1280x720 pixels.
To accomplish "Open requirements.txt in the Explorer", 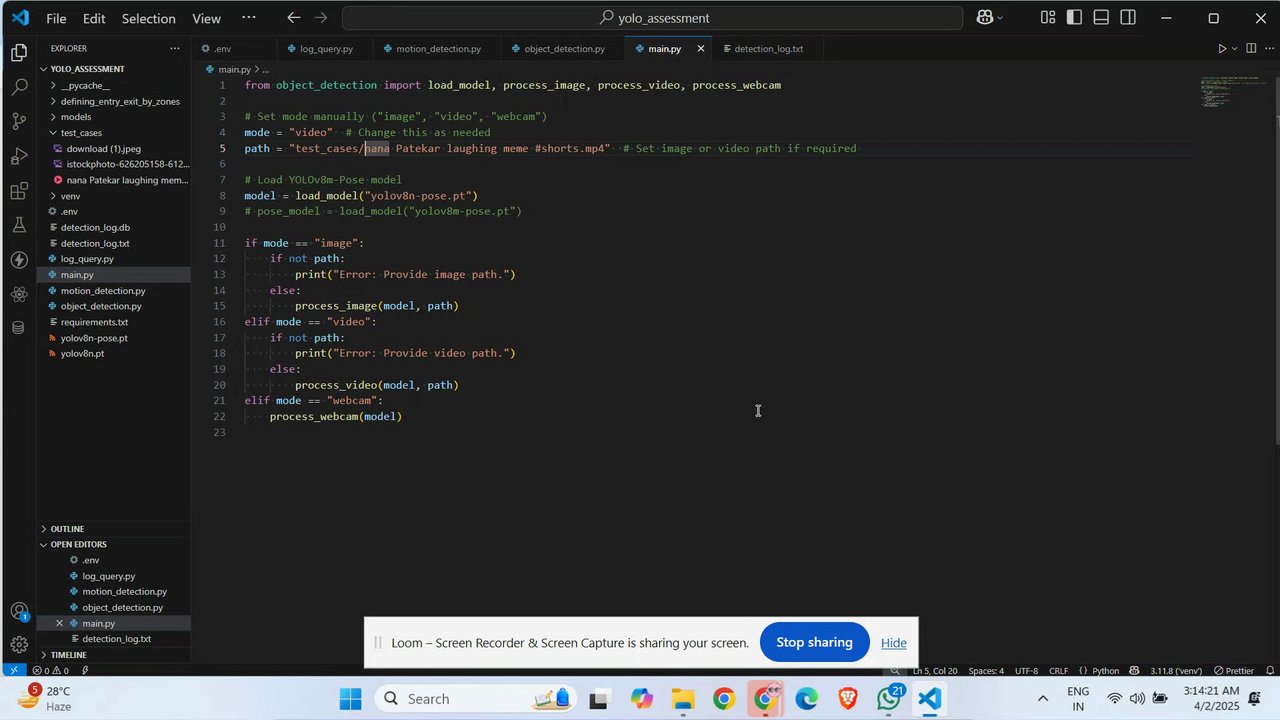I will (94, 322).
